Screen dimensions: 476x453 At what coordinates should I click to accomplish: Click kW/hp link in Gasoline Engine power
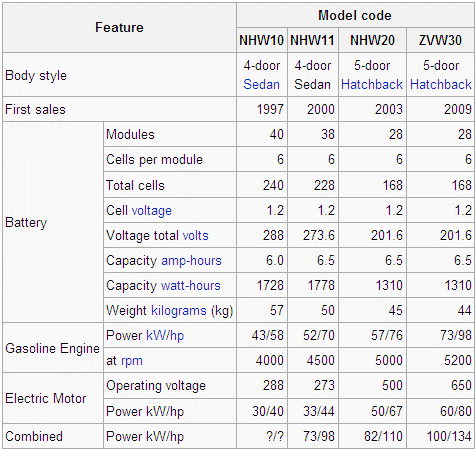point(165,336)
